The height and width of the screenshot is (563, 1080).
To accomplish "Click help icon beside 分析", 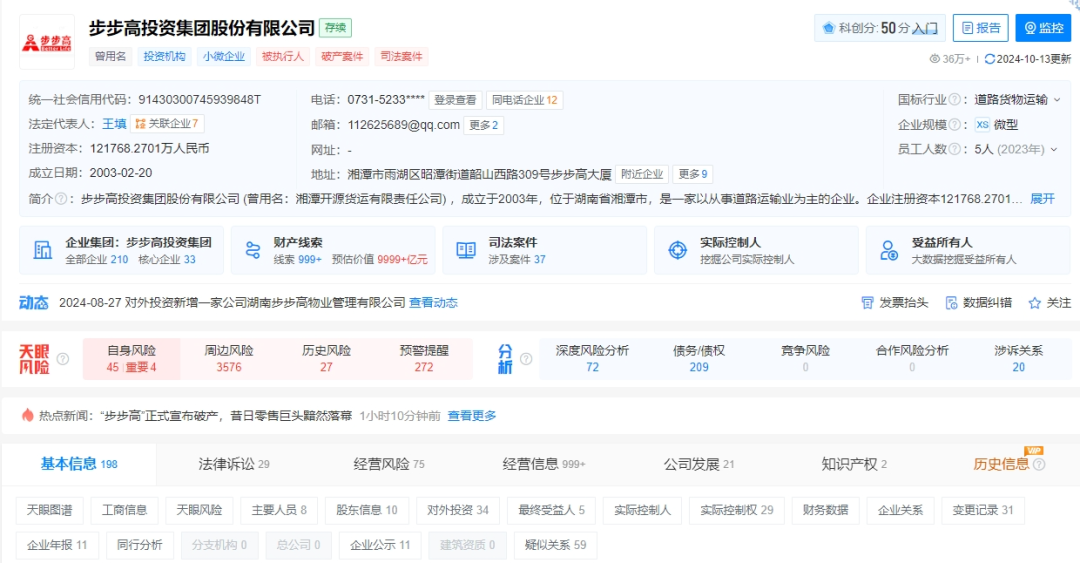I will pos(526,359).
